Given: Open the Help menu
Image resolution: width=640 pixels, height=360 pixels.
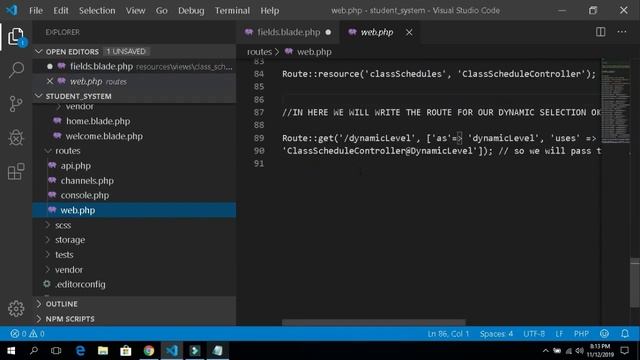Looking at the screenshot, I should pyautogui.click(x=270, y=11).
